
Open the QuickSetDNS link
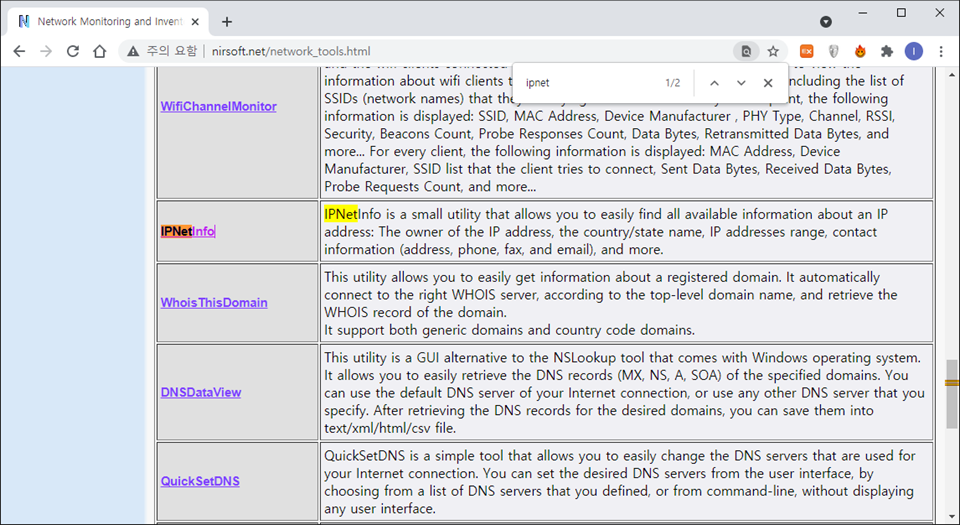click(200, 482)
